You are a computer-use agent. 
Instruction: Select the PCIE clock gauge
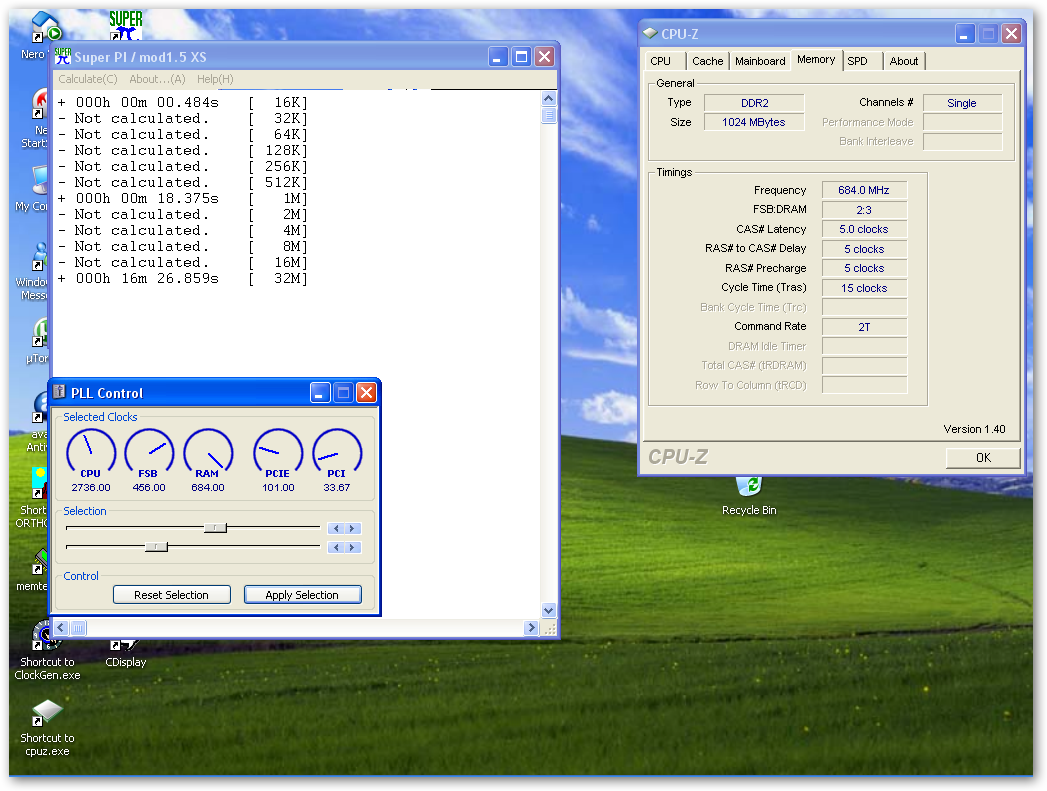coord(278,461)
